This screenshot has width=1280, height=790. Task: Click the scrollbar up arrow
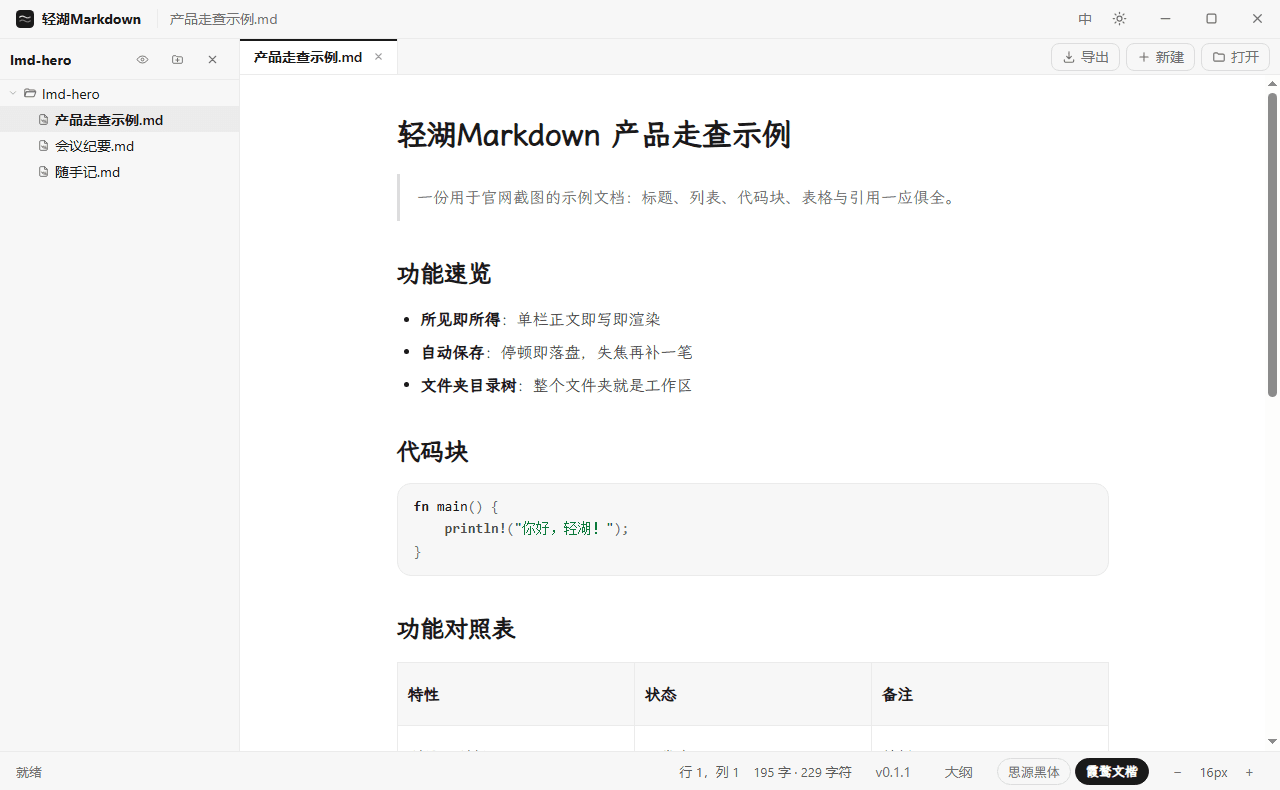1272,82
